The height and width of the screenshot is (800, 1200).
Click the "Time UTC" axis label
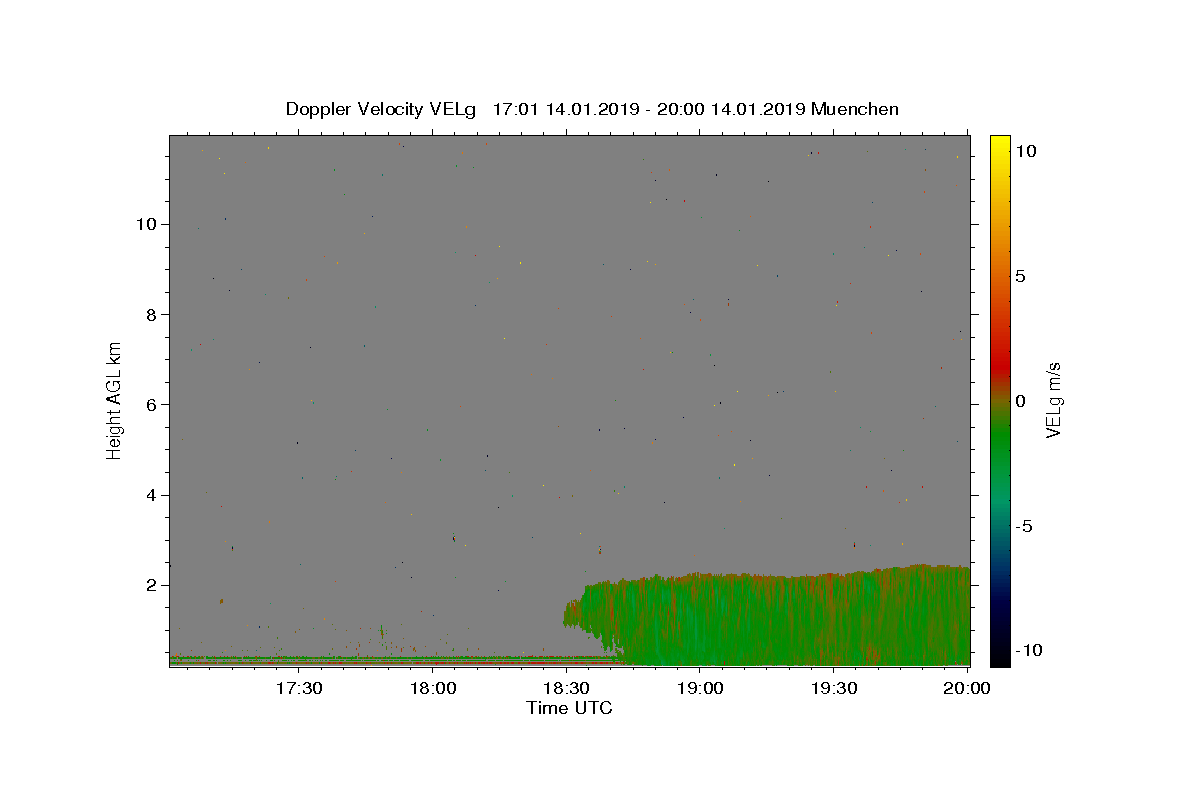(569, 708)
